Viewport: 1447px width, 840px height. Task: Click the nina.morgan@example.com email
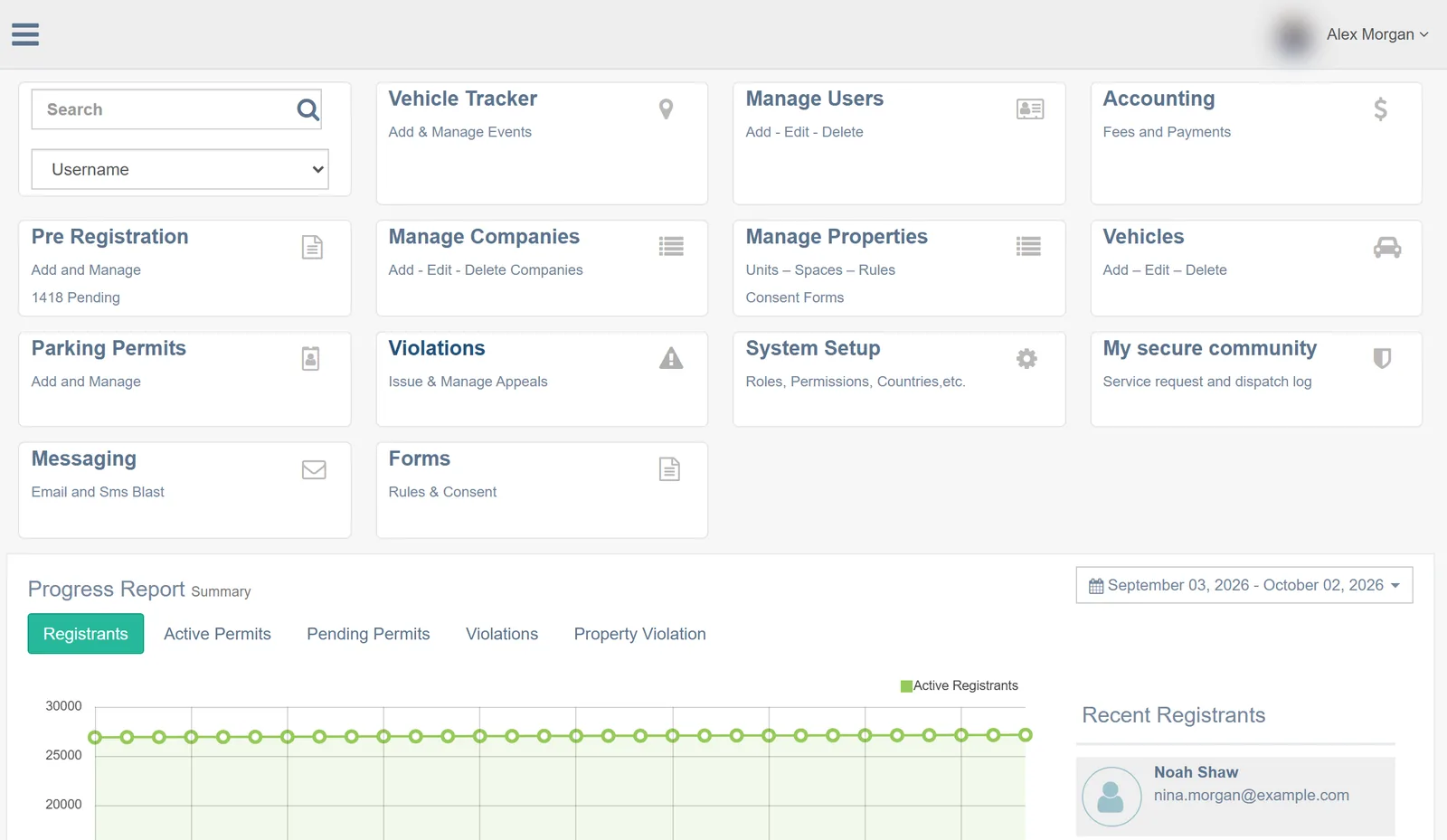click(1251, 796)
